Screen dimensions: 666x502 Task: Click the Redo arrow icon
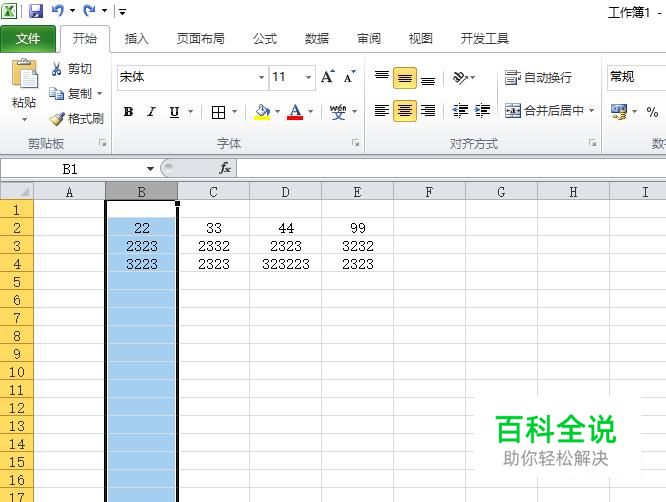point(89,11)
